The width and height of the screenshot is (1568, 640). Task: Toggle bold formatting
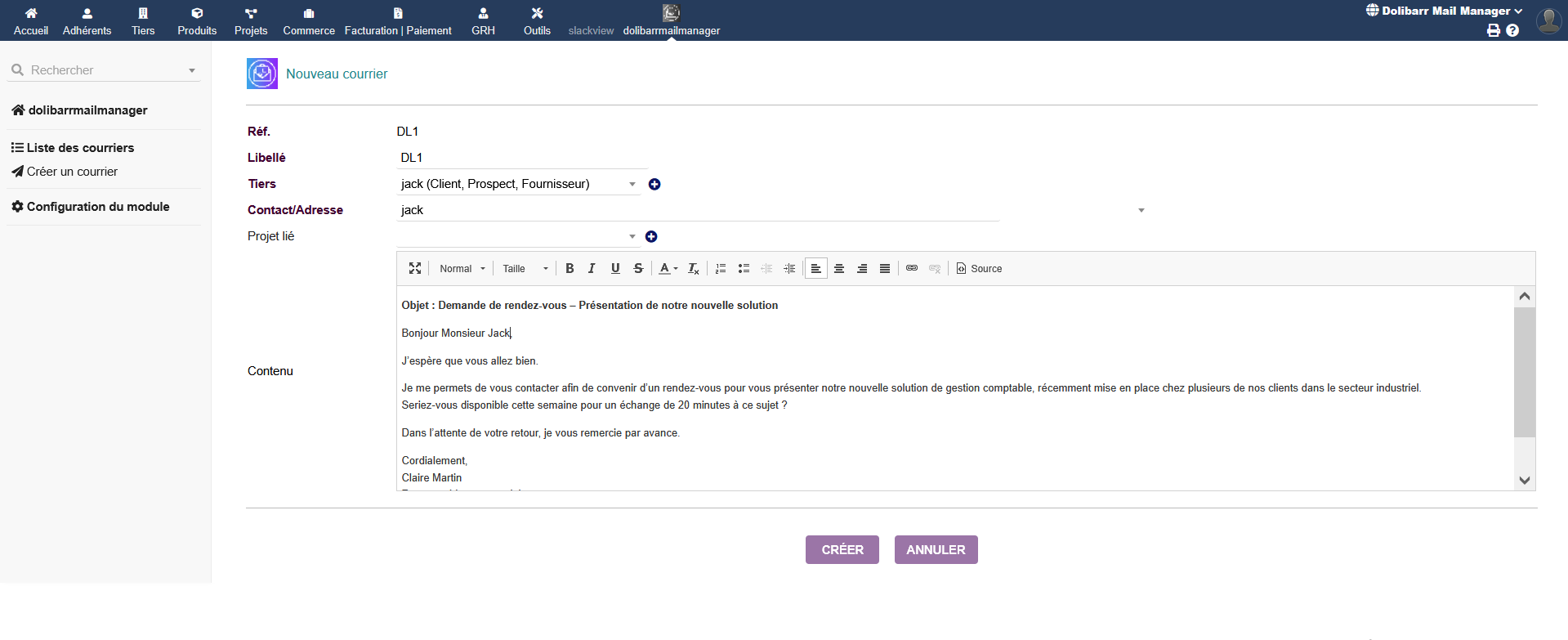pos(570,268)
